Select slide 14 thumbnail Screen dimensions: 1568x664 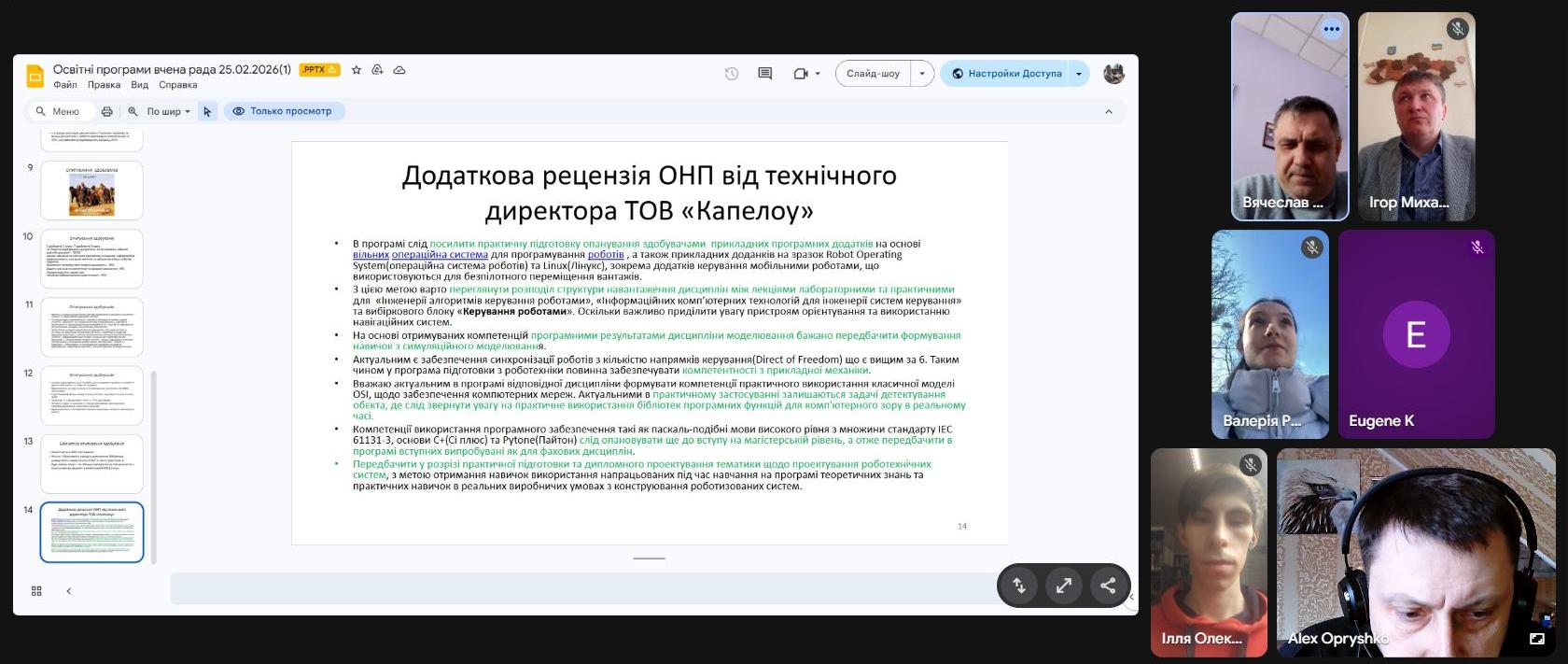[91, 532]
